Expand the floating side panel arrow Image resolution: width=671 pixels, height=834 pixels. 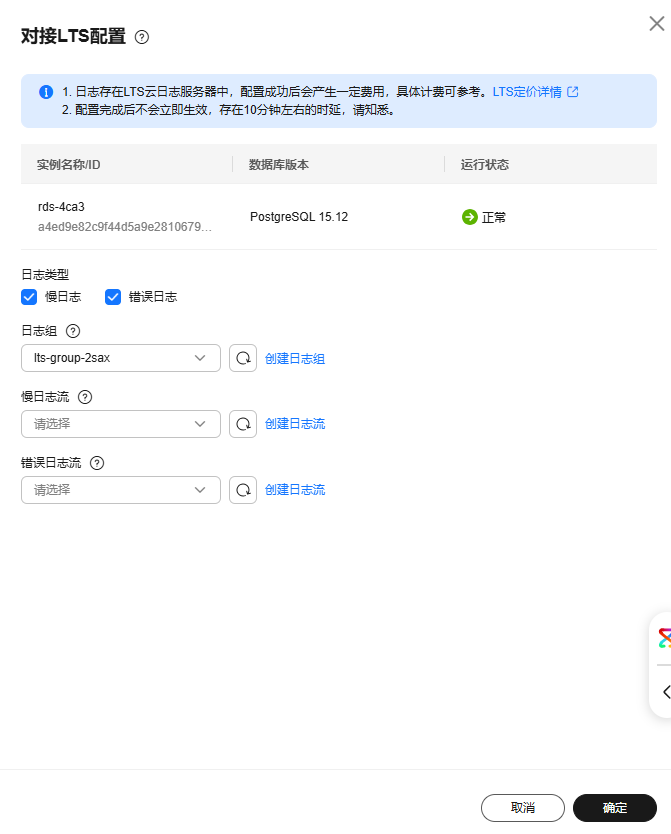pyautogui.click(x=666, y=692)
